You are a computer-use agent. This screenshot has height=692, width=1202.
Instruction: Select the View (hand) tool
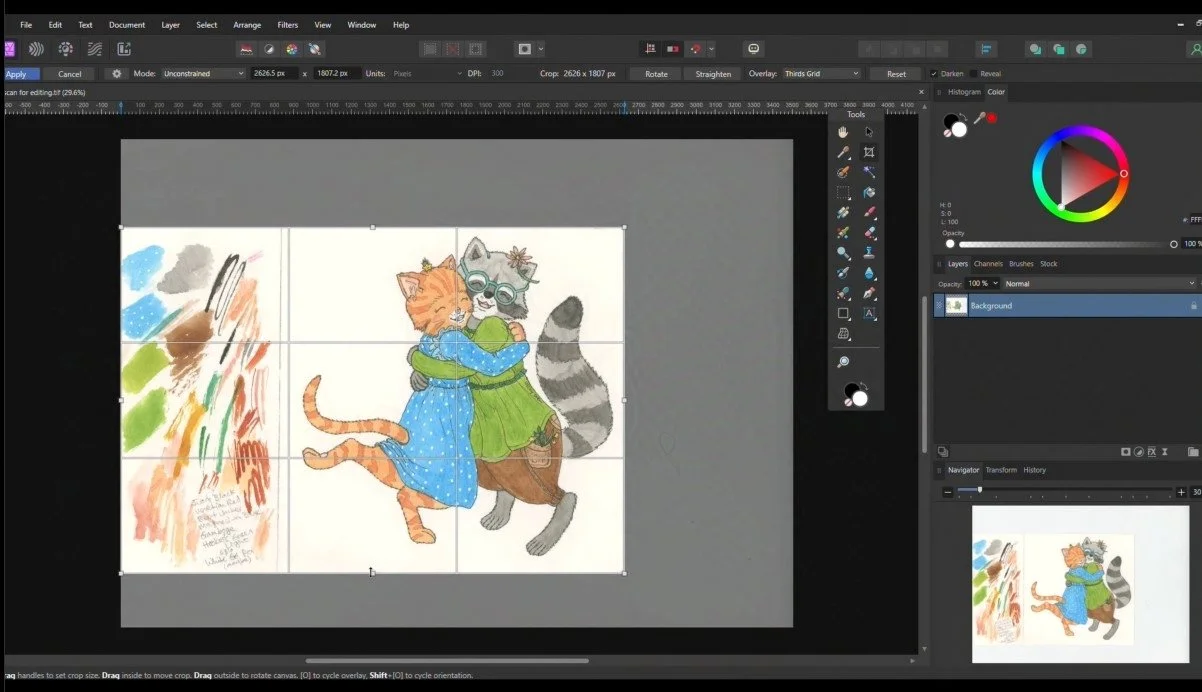[x=843, y=132]
